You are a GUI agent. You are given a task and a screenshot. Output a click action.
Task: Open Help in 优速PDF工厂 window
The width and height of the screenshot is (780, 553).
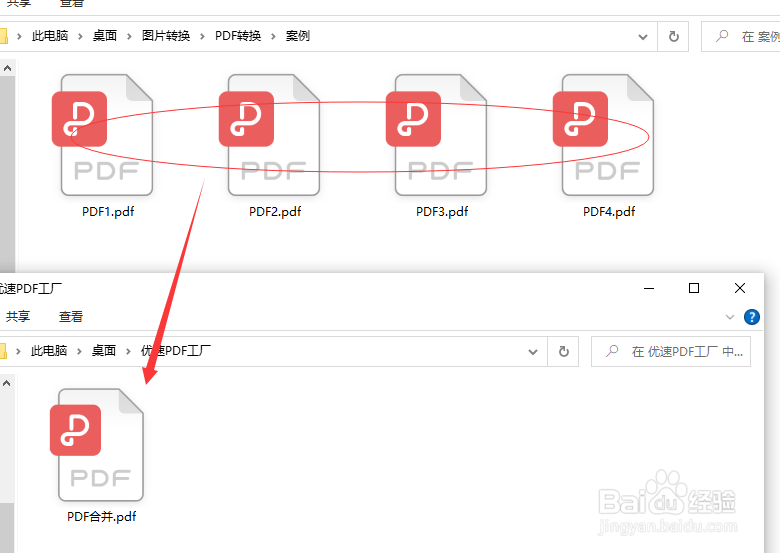coord(752,317)
